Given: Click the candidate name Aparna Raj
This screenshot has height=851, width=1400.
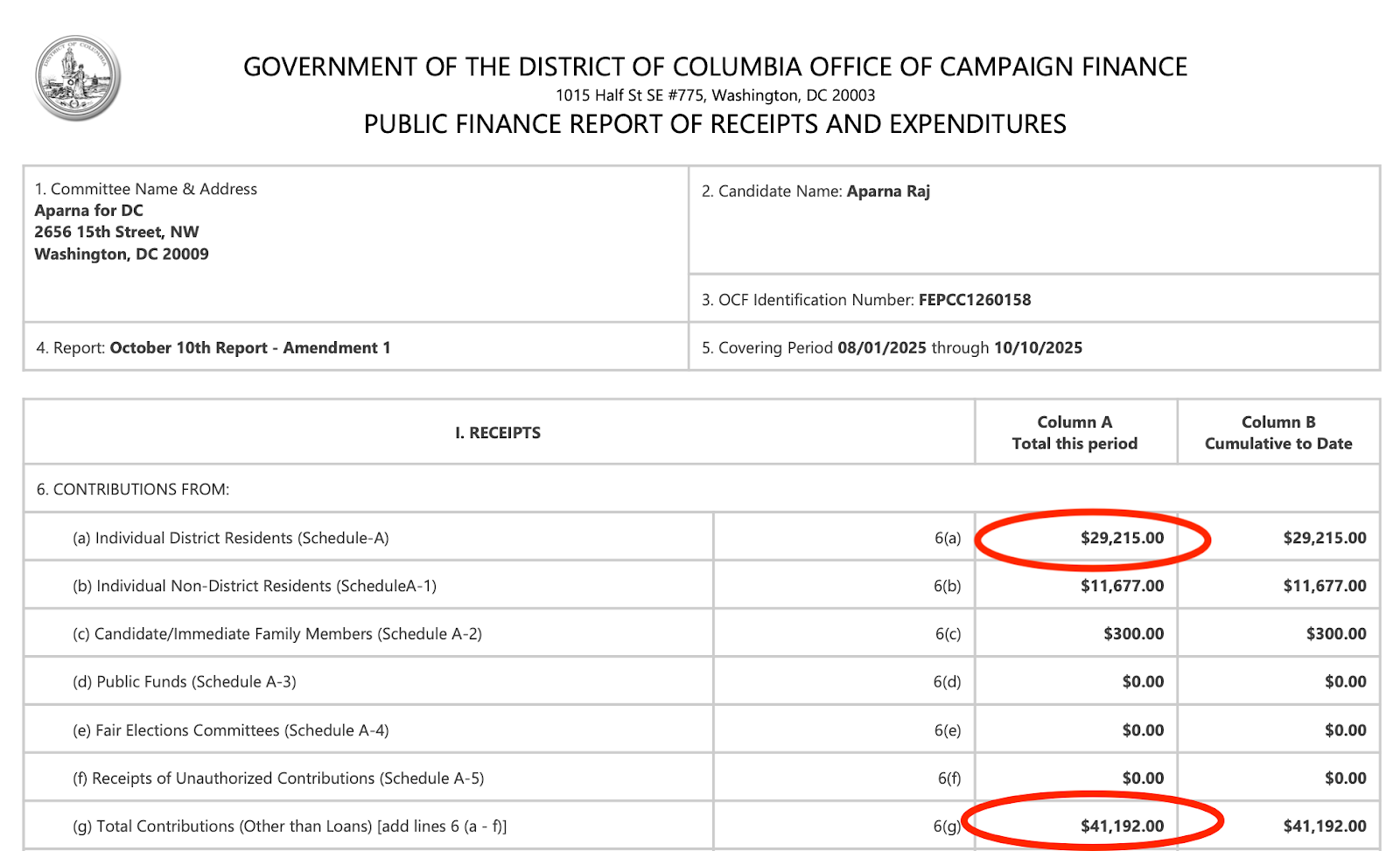Looking at the screenshot, I should tap(888, 192).
